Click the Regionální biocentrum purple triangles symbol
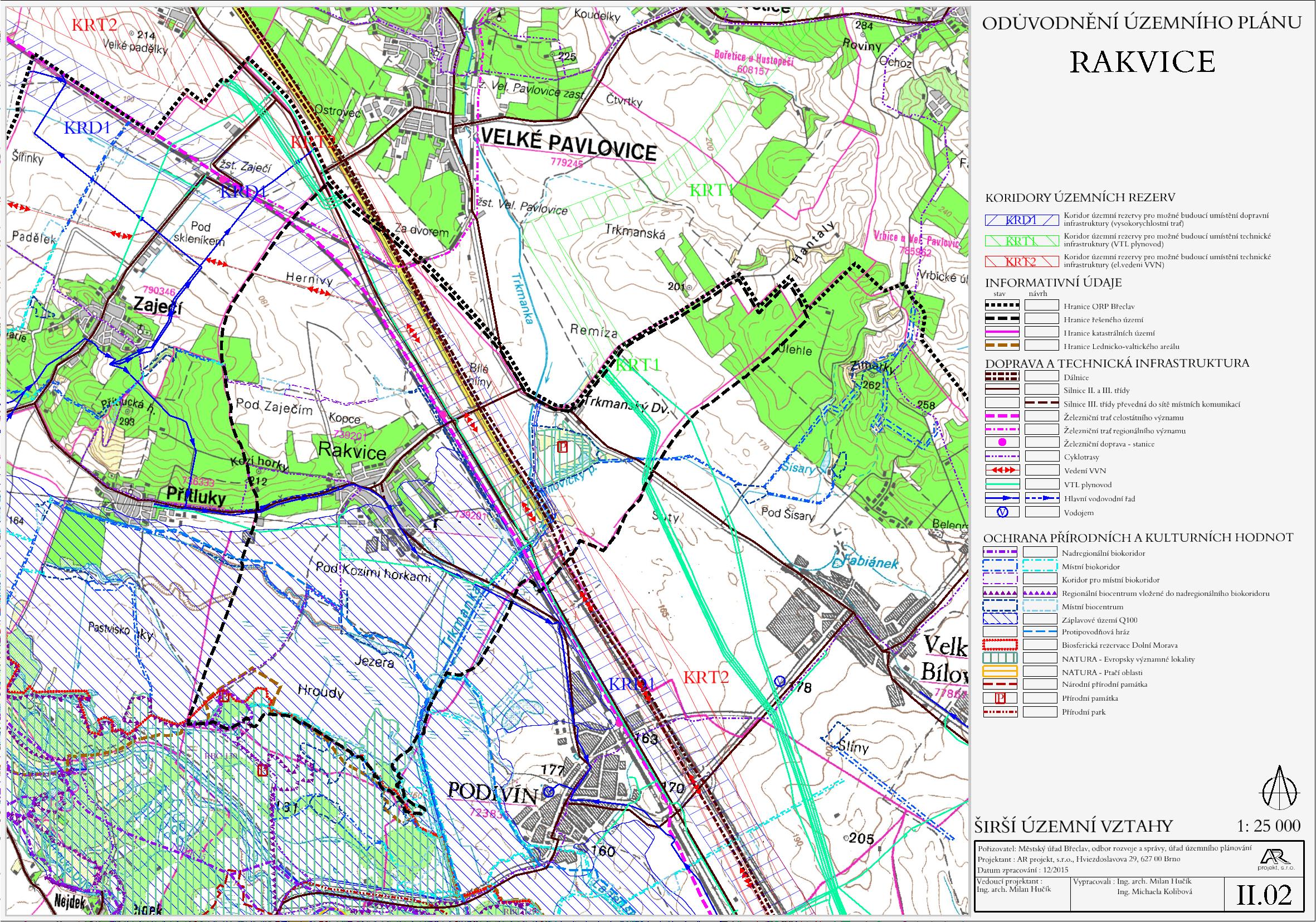Screen dimensions: 1316x922 [x=1001, y=593]
